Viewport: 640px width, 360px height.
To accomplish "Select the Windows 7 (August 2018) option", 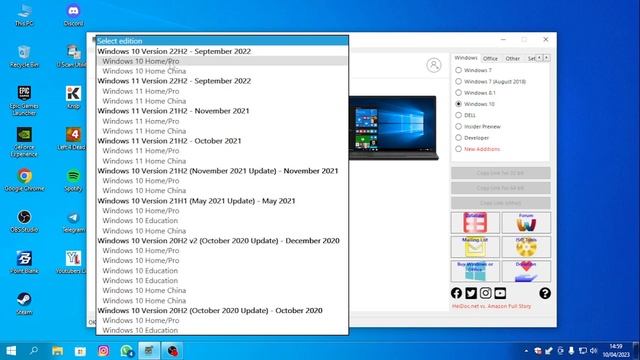I will (x=490, y=82).
